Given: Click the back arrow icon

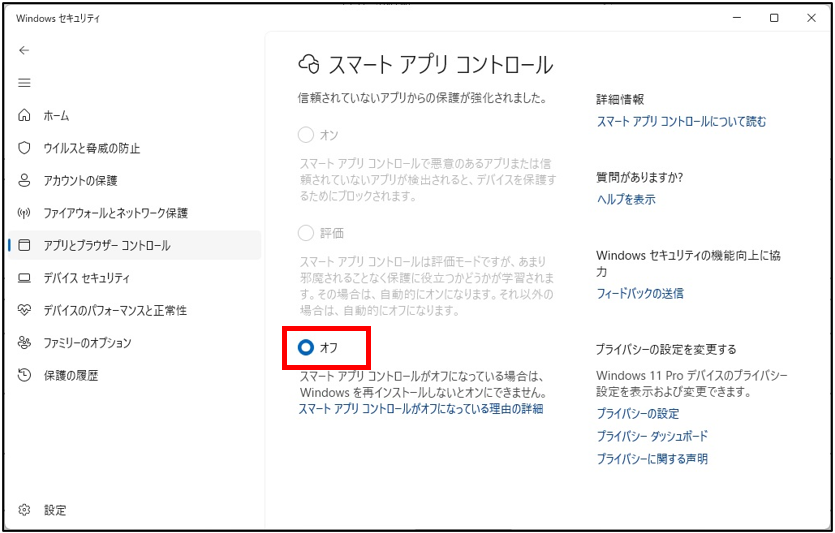Looking at the screenshot, I should point(24,50).
